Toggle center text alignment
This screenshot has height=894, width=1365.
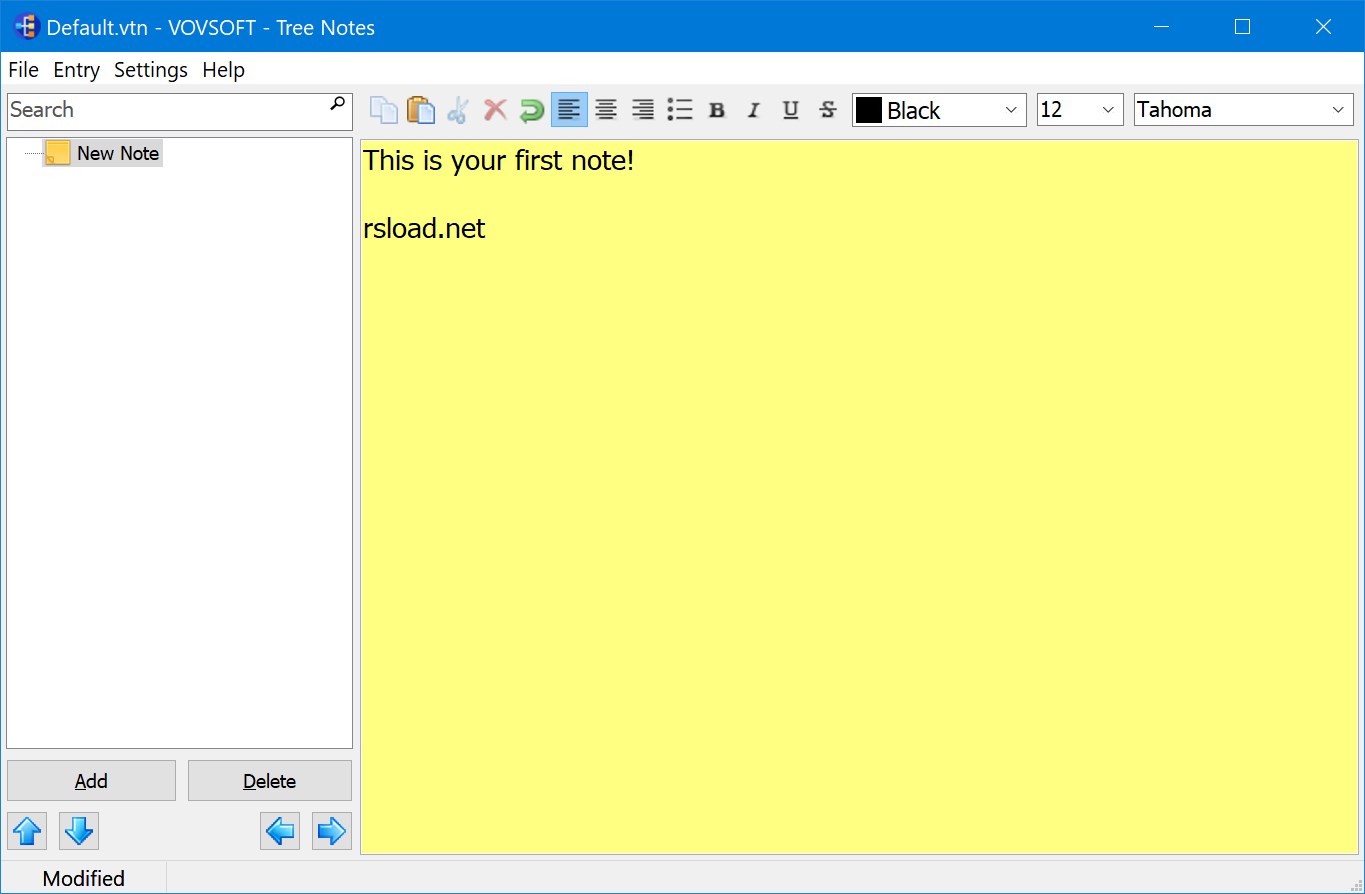pos(606,110)
